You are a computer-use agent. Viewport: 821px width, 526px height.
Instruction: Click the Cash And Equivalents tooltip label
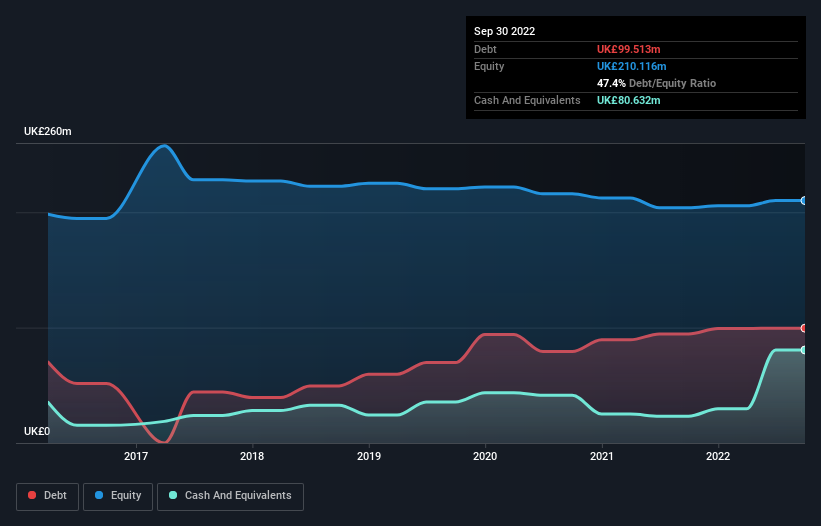(527, 100)
